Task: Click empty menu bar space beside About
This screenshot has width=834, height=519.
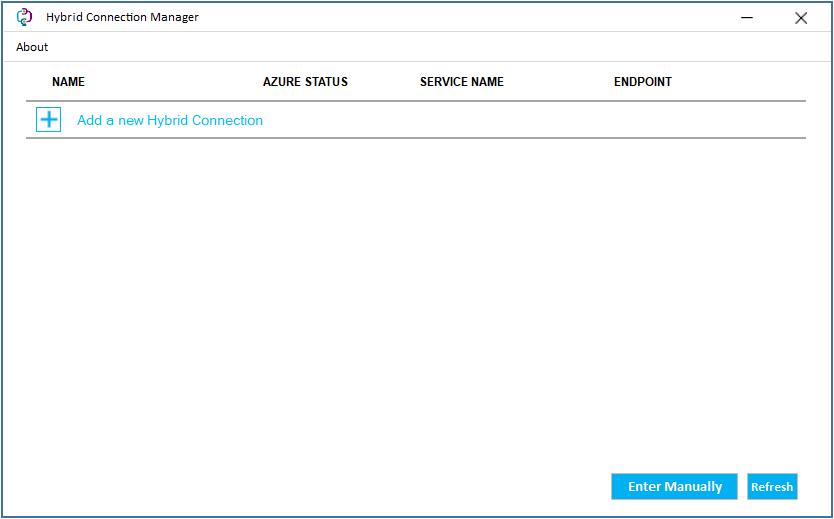Action: (x=400, y=47)
